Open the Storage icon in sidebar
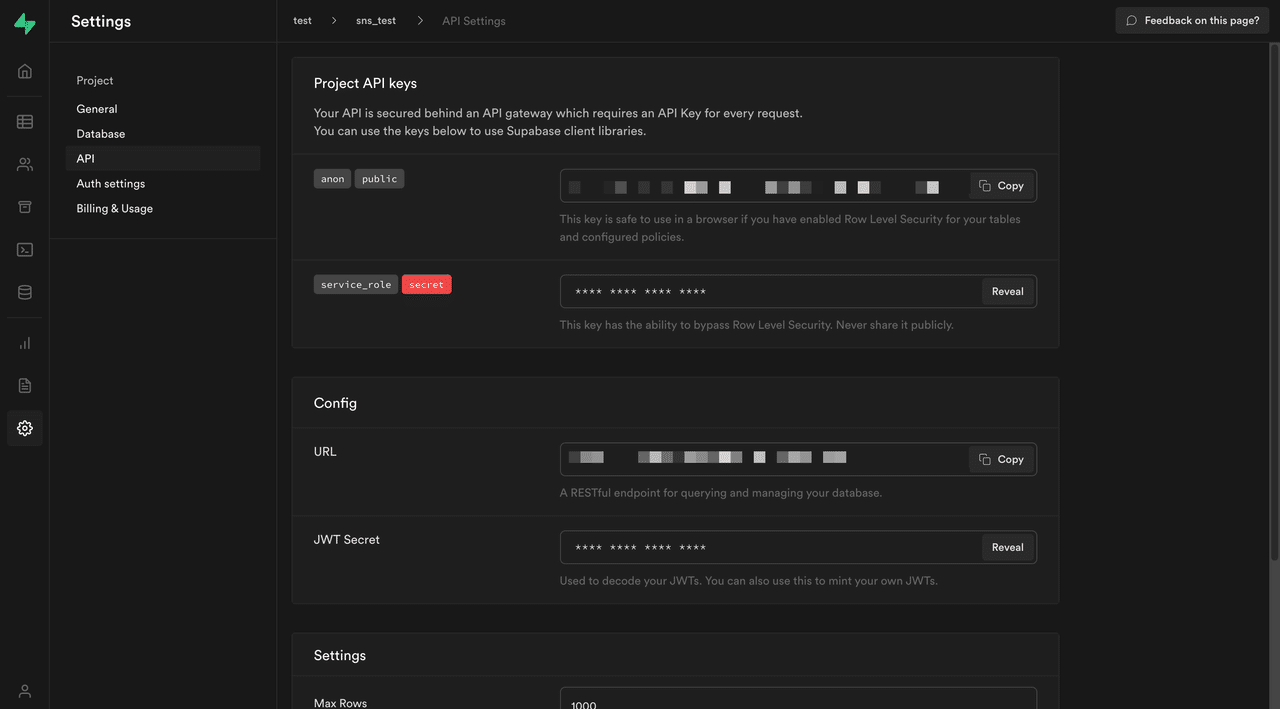1280x709 pixels. pyautogui.click(x=25, y=207)
